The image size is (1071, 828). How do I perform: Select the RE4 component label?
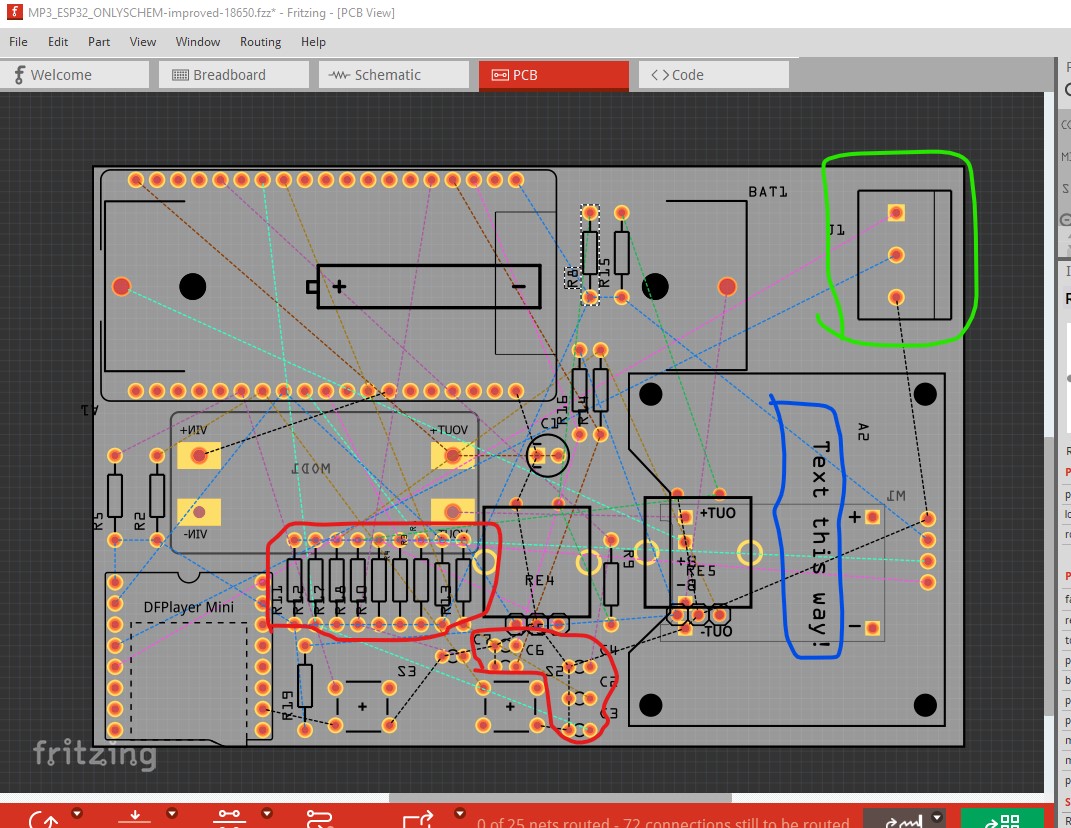540,580
